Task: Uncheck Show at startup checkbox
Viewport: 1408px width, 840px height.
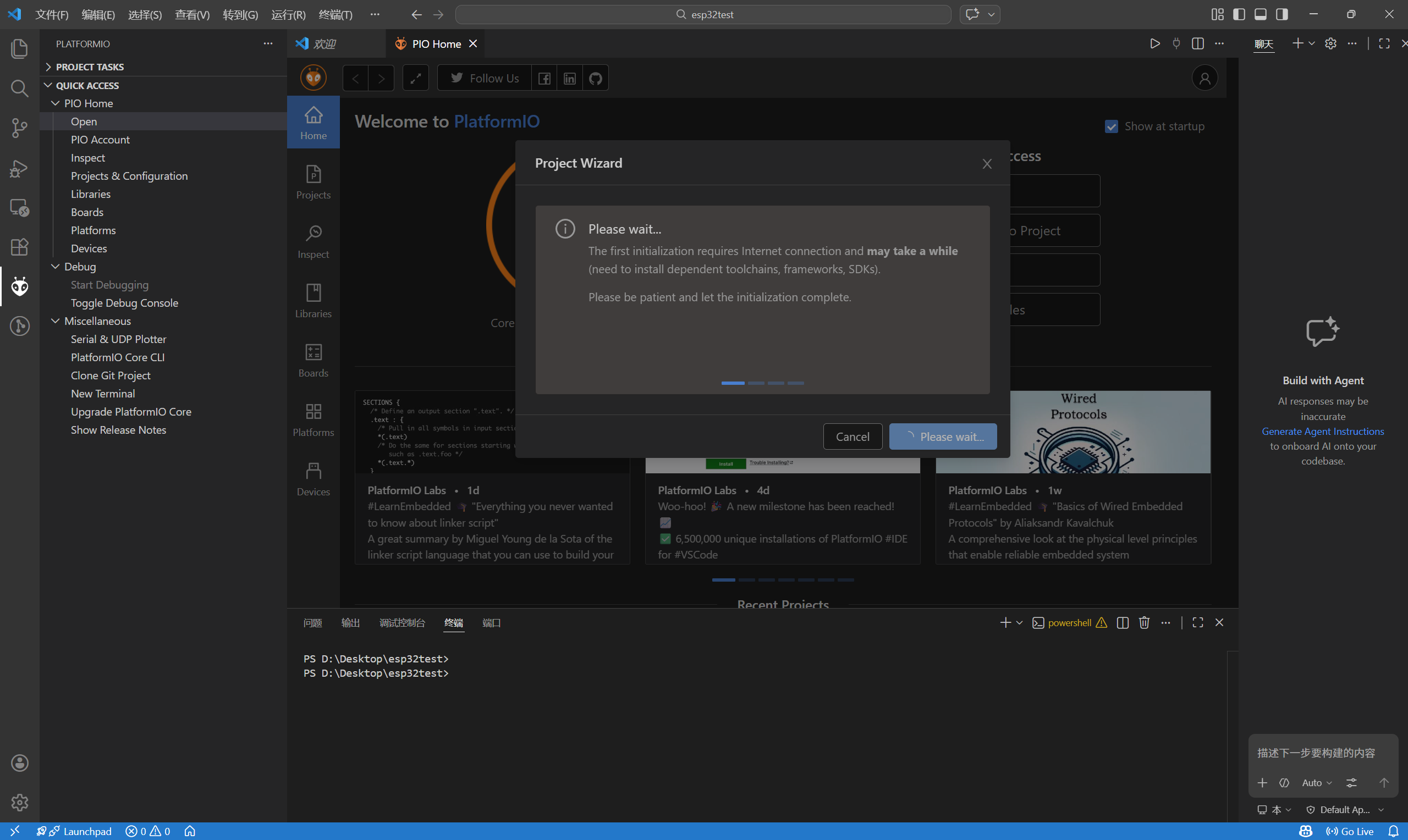Action: pos(1111,126)
